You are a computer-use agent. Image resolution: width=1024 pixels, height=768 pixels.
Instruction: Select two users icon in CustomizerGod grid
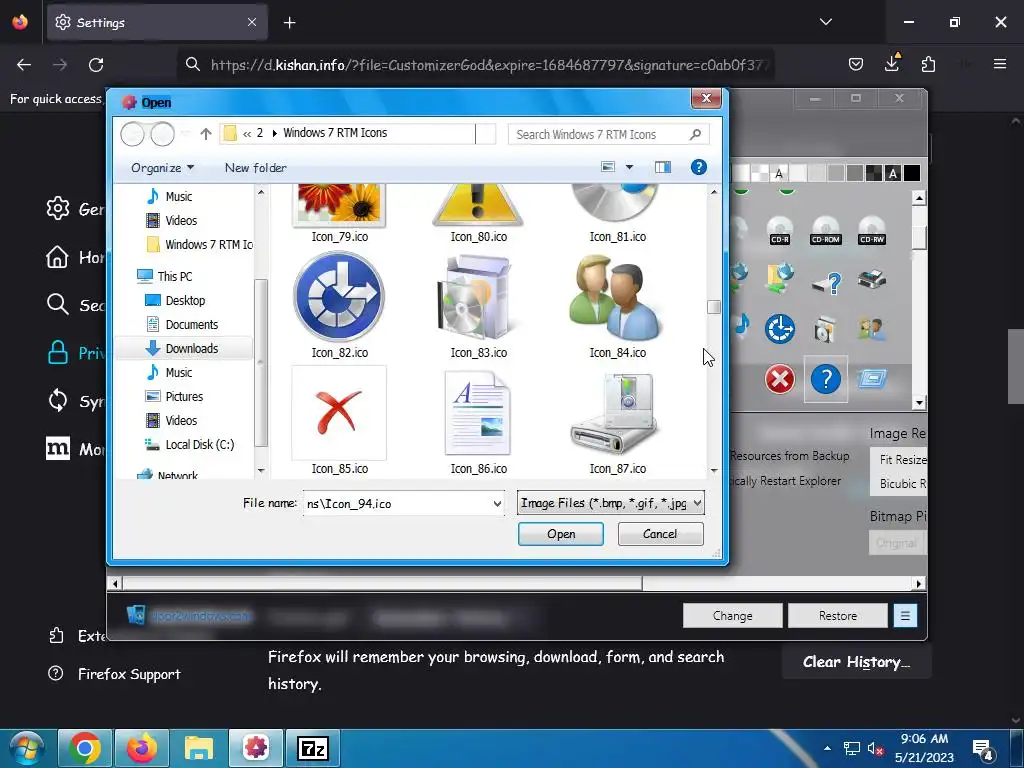click(872, 328)
